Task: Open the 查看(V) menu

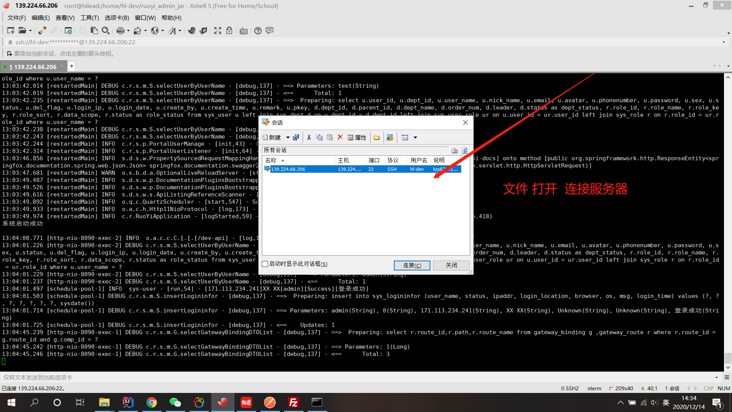Action: (65, 18)
